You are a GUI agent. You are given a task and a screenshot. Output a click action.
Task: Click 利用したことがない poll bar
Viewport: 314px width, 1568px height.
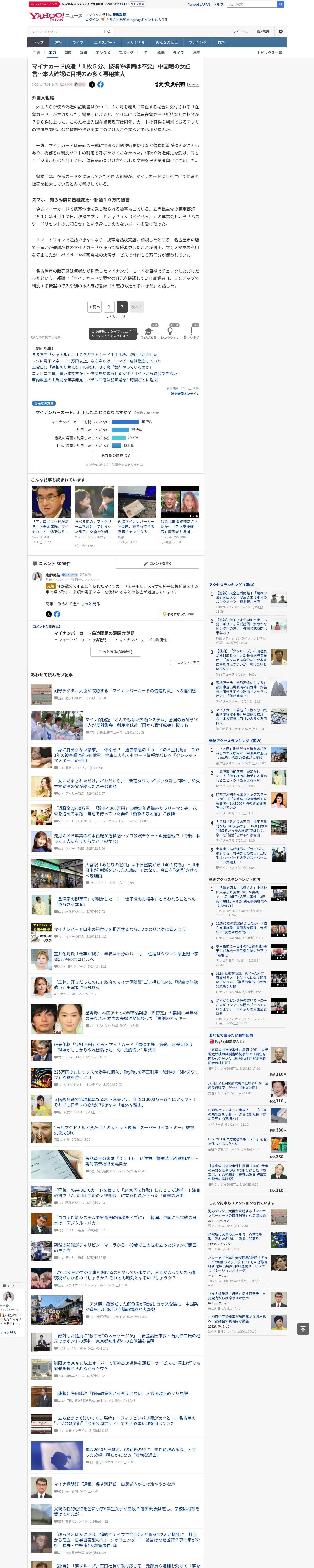(x=120, y=430)
